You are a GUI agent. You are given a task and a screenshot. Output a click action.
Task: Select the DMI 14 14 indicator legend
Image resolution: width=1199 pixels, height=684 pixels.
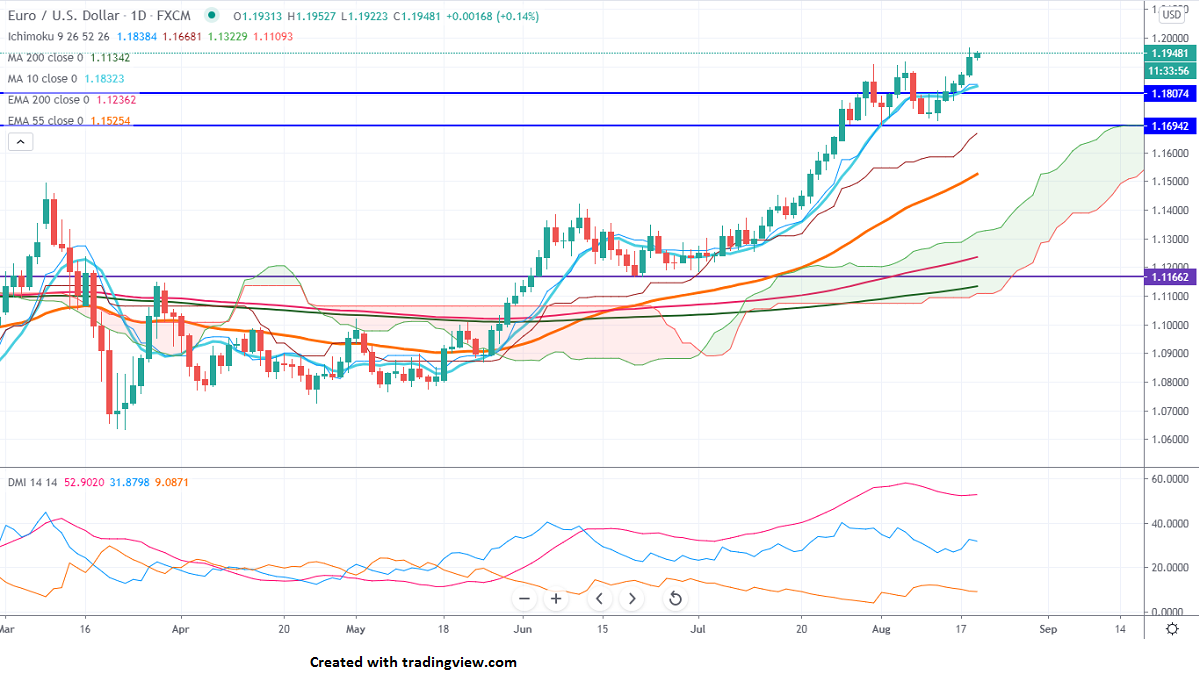coord(33,482)
